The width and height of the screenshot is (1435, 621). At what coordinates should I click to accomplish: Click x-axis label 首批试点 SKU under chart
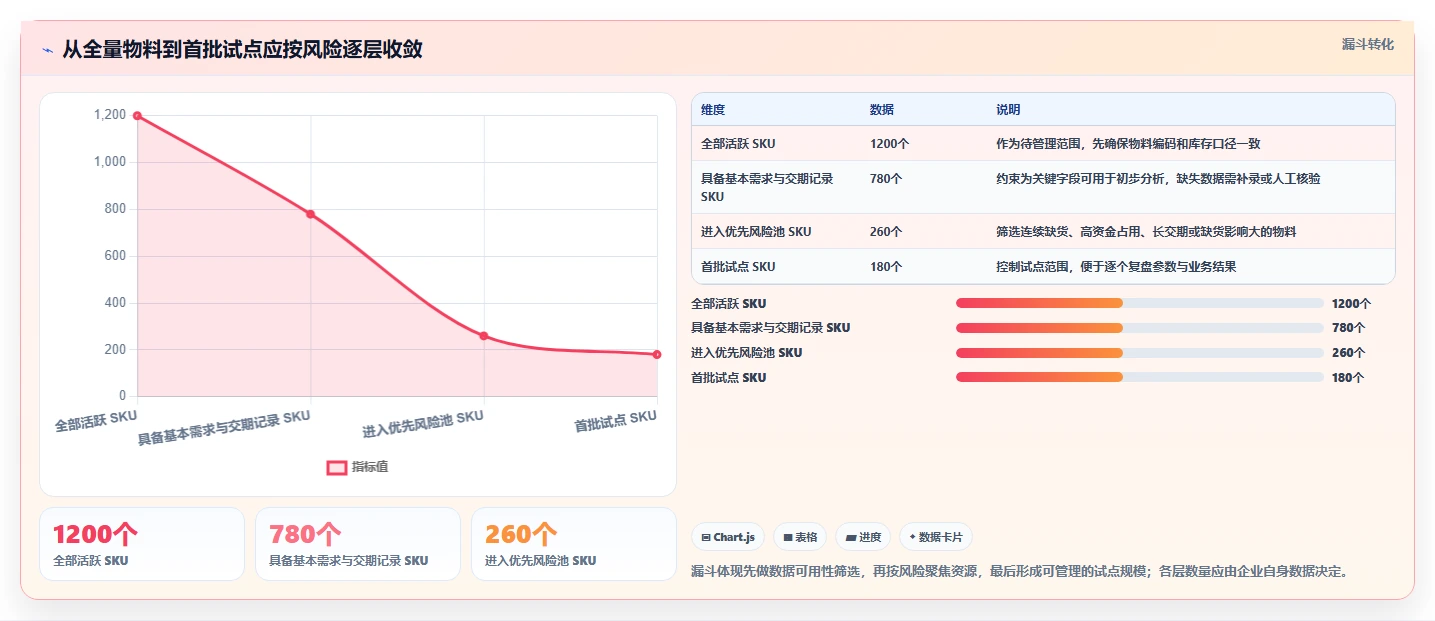615,420
